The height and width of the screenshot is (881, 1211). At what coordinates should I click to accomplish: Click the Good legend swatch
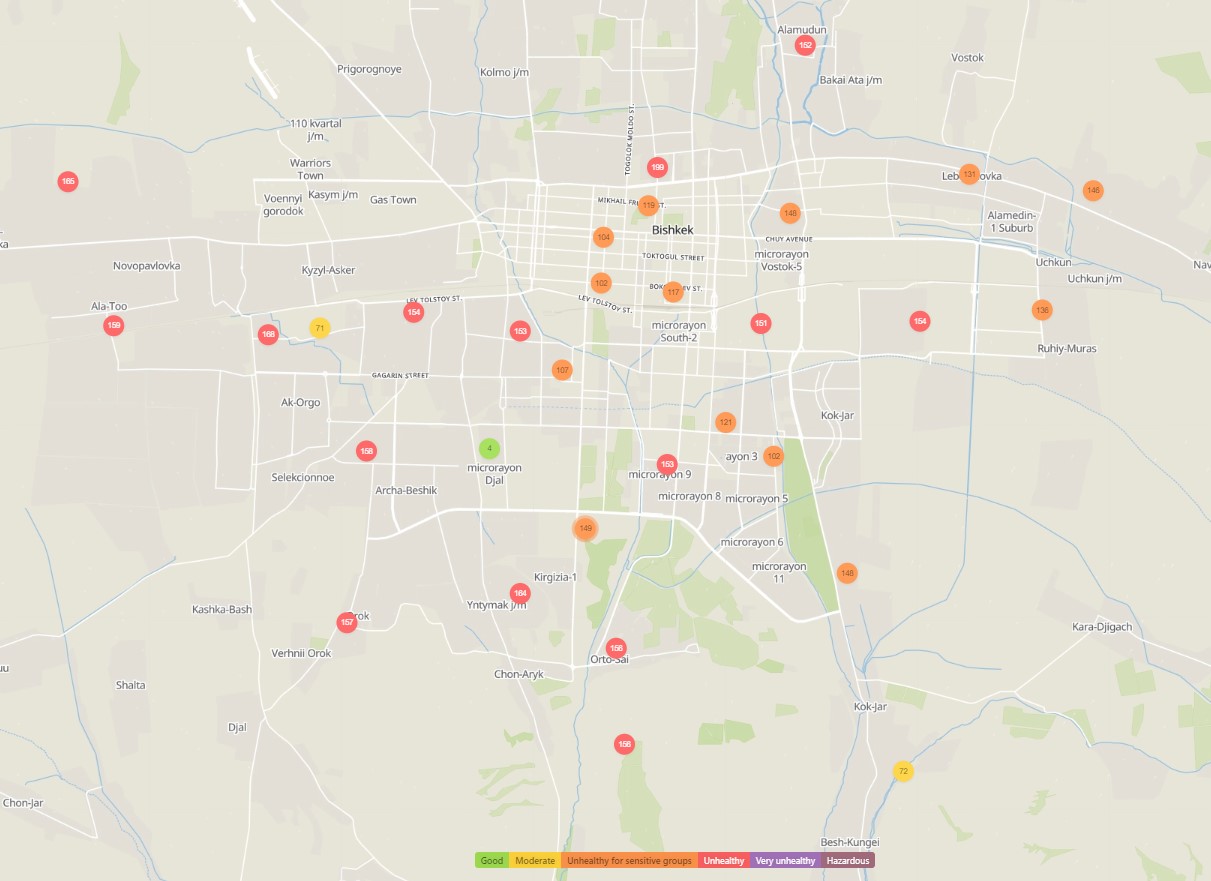point(492,860)
